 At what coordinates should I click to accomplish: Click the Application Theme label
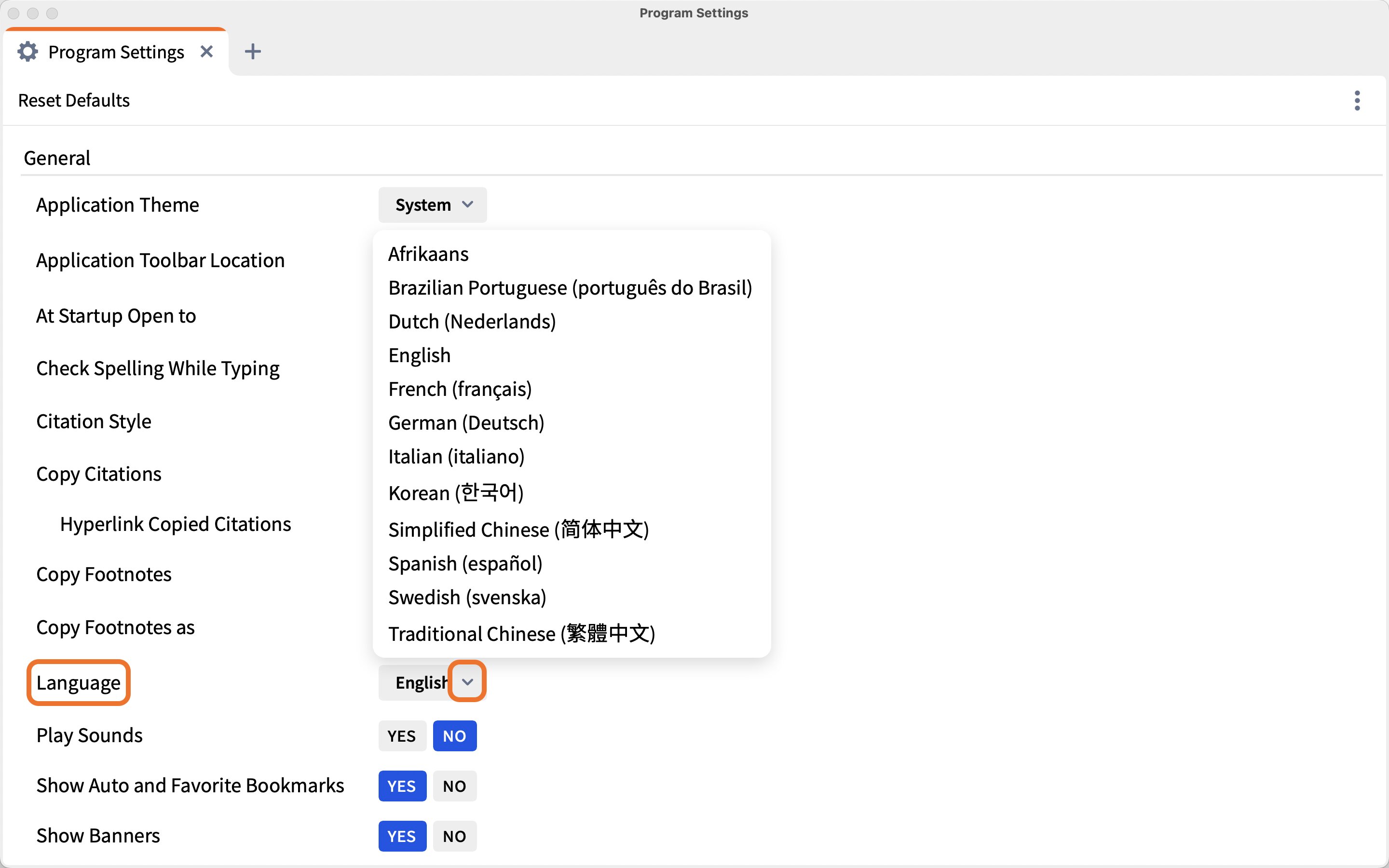click(118, 205)
